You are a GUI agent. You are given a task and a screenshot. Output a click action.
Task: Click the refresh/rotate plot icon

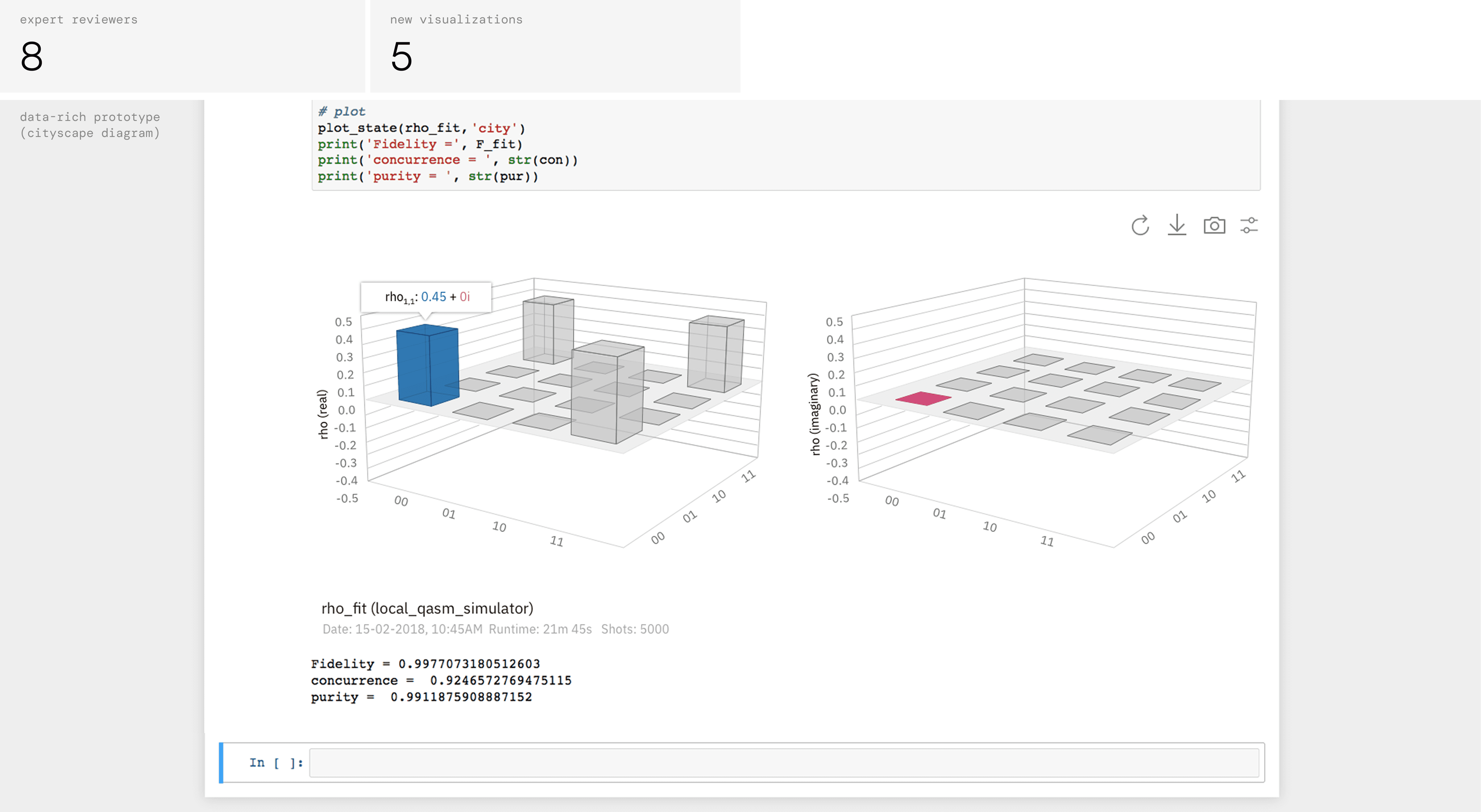click(1140, 225)
